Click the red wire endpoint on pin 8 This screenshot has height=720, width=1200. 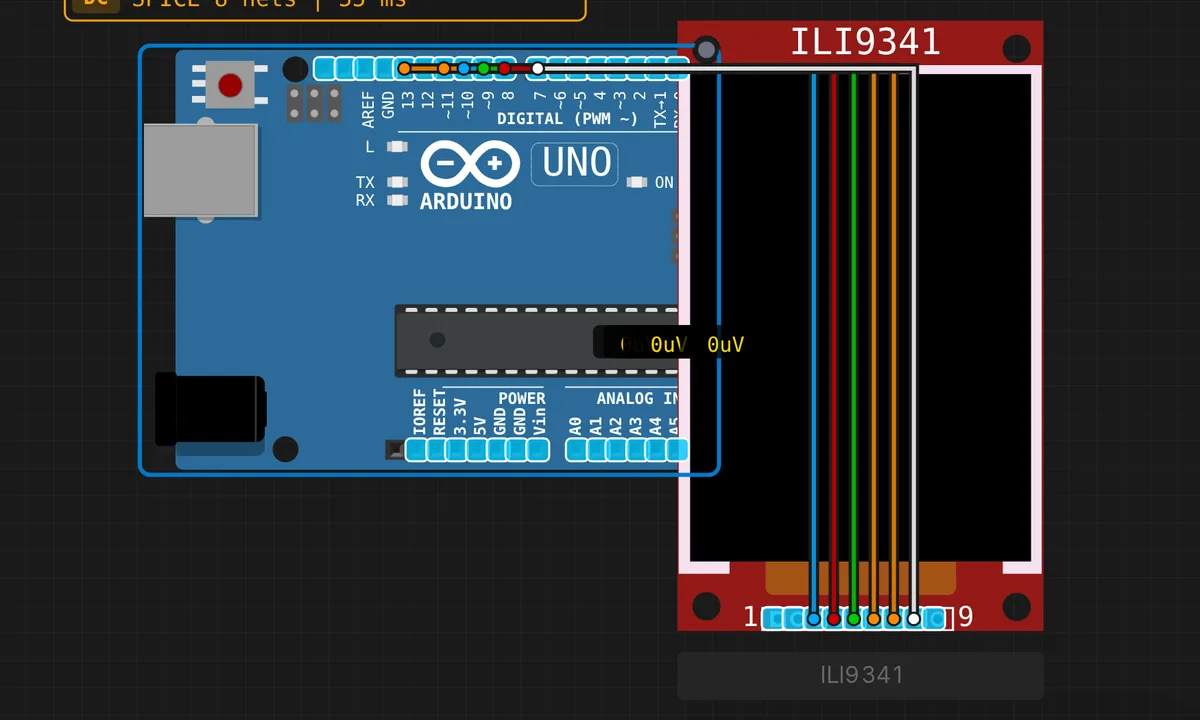(x=505, y=69)
